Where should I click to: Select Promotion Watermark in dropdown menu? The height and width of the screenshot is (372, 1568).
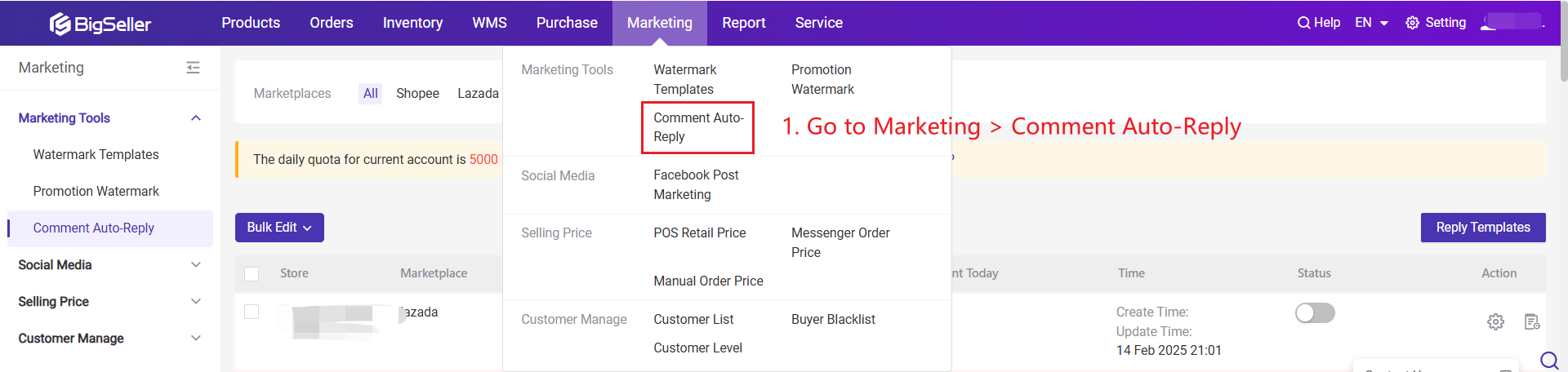[822, 80]
